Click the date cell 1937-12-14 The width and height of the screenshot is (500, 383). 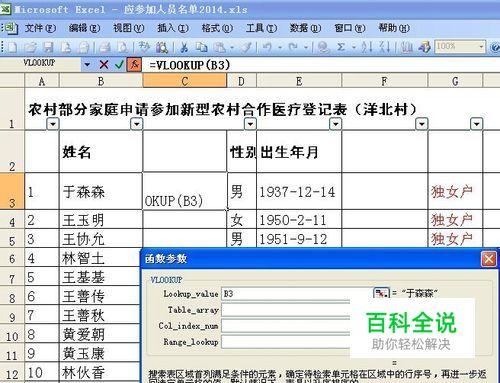(x=299, y=191)
